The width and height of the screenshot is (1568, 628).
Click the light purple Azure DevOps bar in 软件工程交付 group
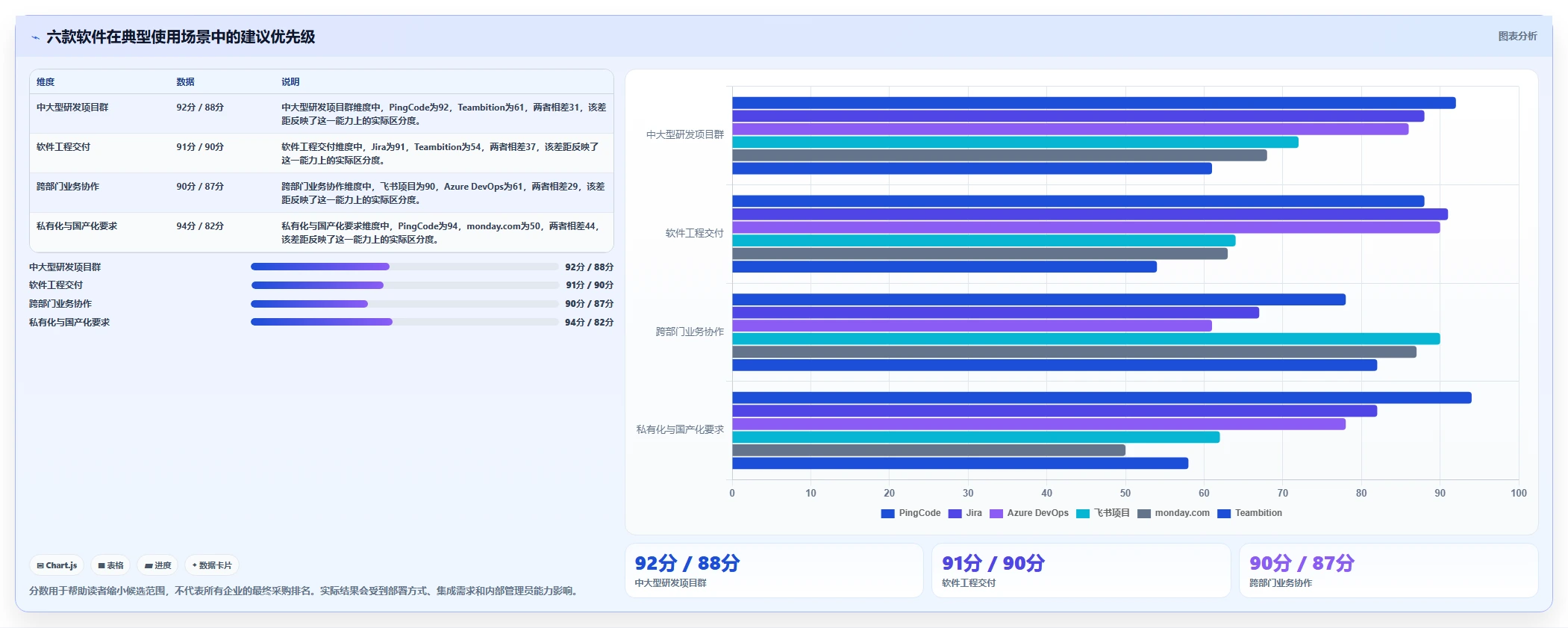[x=1086, y=227]
